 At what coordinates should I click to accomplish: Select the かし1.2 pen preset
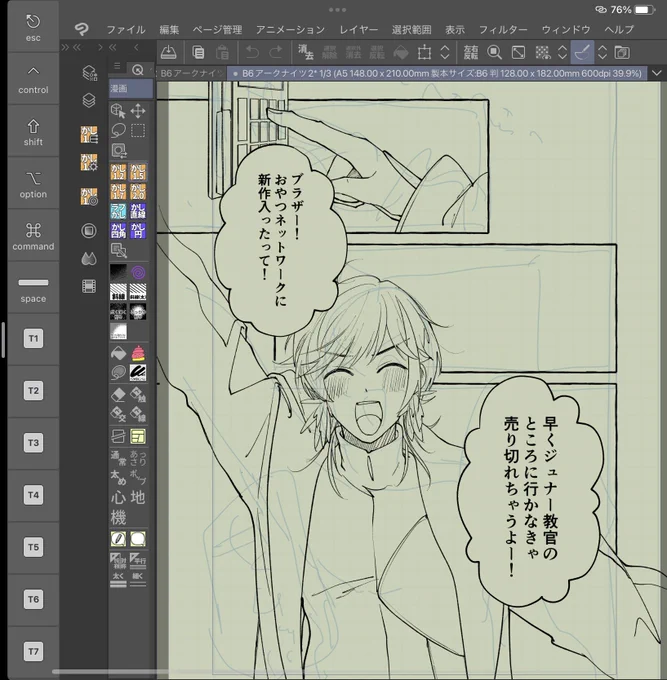pos(118,172)
